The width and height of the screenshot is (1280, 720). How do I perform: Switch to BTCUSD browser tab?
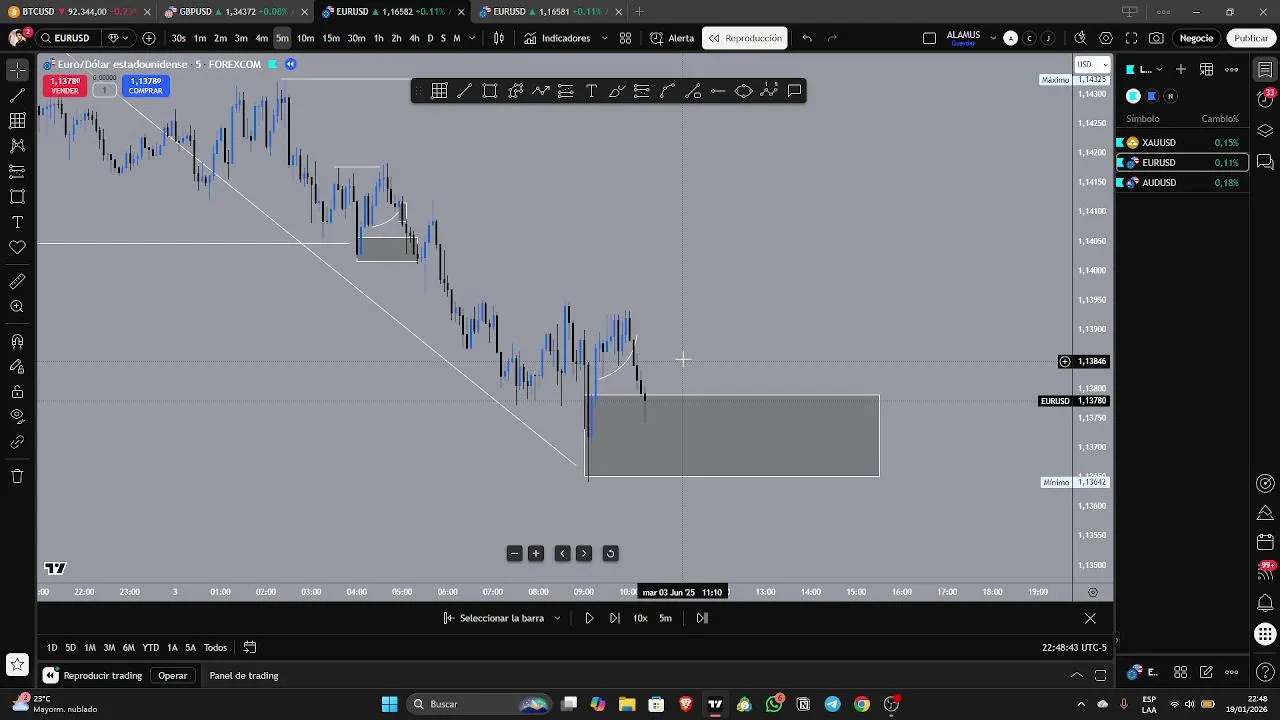pyautogui.click(x=78, y=12)
